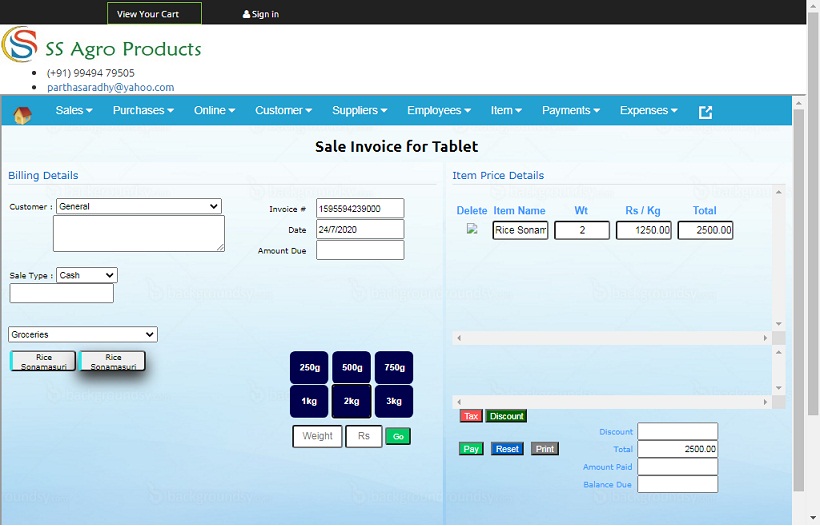The image size is (820, 526).
Task: Select the 500g weight button
Action: pyautogui.click(x=351, y=368)
